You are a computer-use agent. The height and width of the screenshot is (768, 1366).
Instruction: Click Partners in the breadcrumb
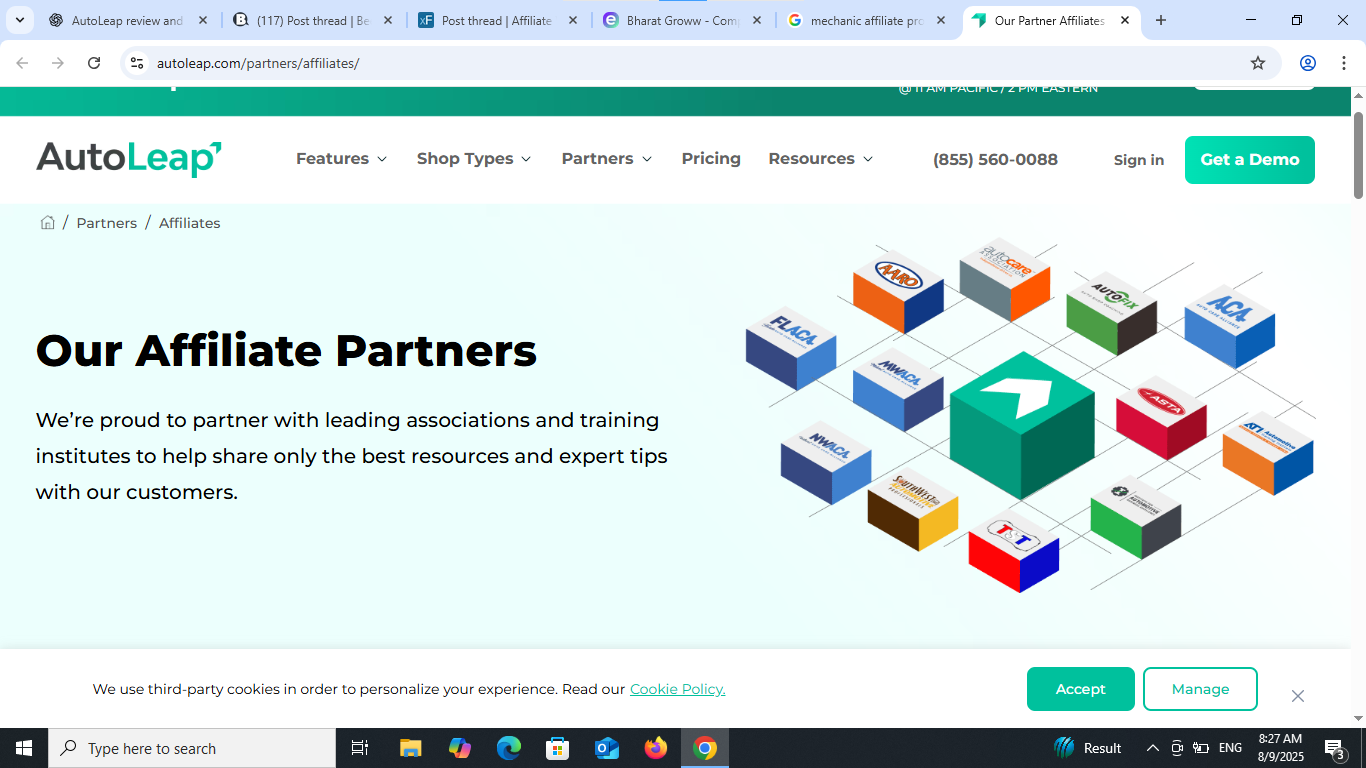point(107,223)
